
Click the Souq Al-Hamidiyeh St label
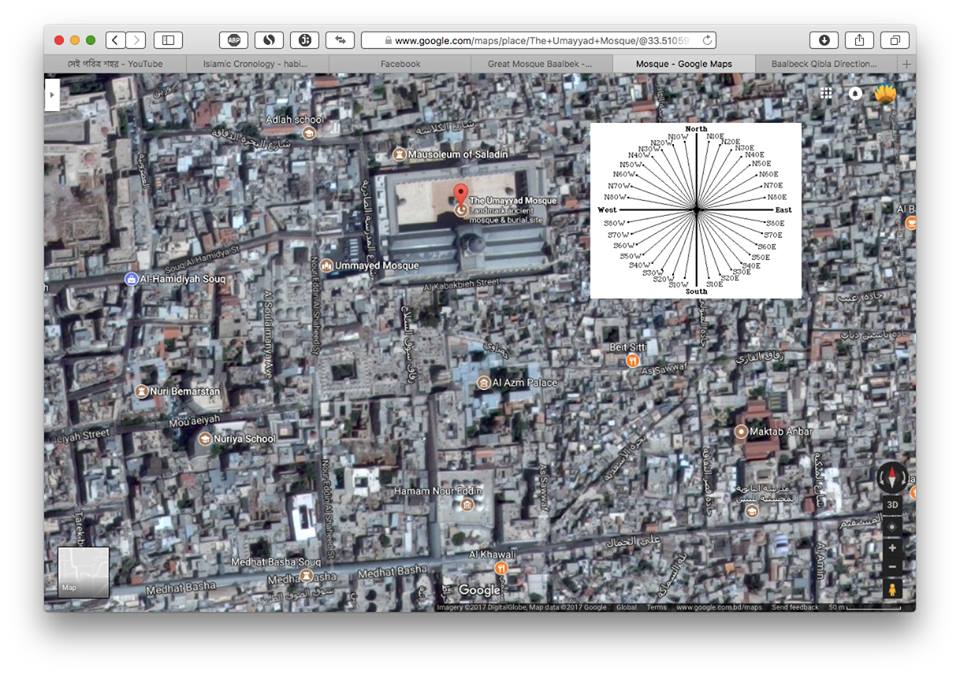(x=202, y=259)
